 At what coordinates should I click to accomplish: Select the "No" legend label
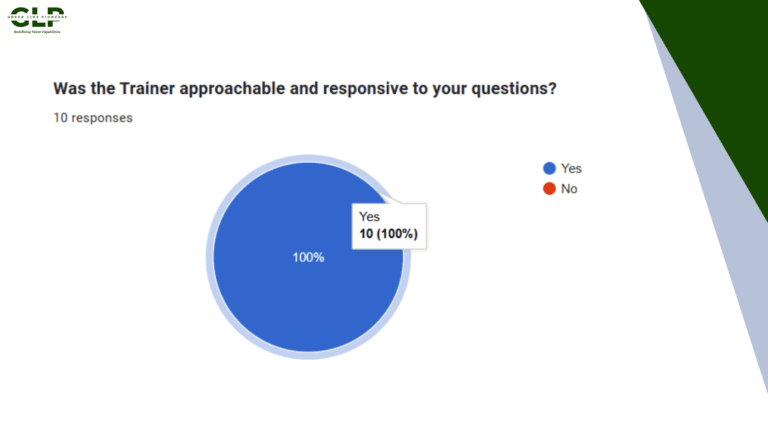[569, 188]
